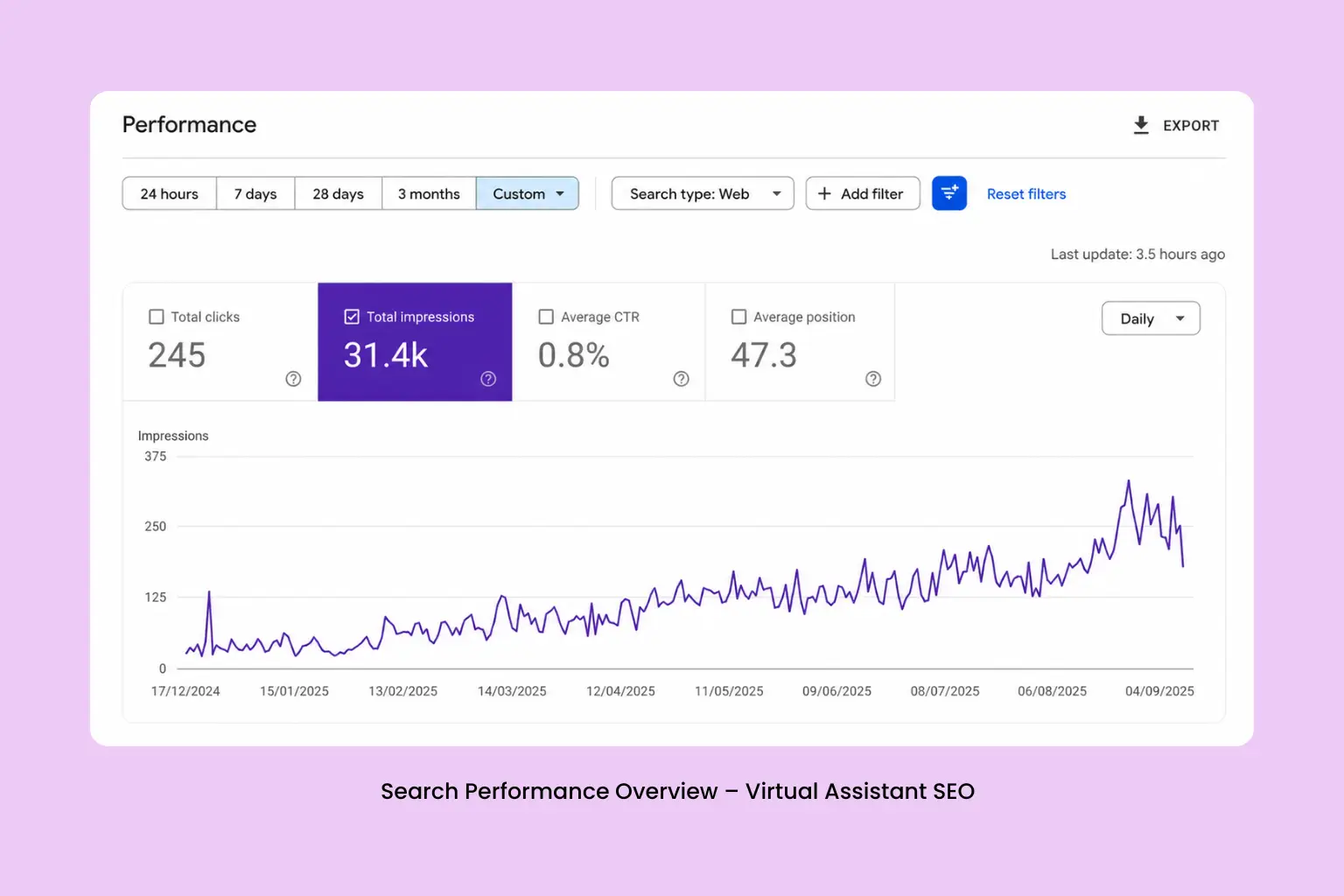Click the export download icon
Image resolution: width=1344 pixels, height=896 pixels.
[x=1141, y=125]
